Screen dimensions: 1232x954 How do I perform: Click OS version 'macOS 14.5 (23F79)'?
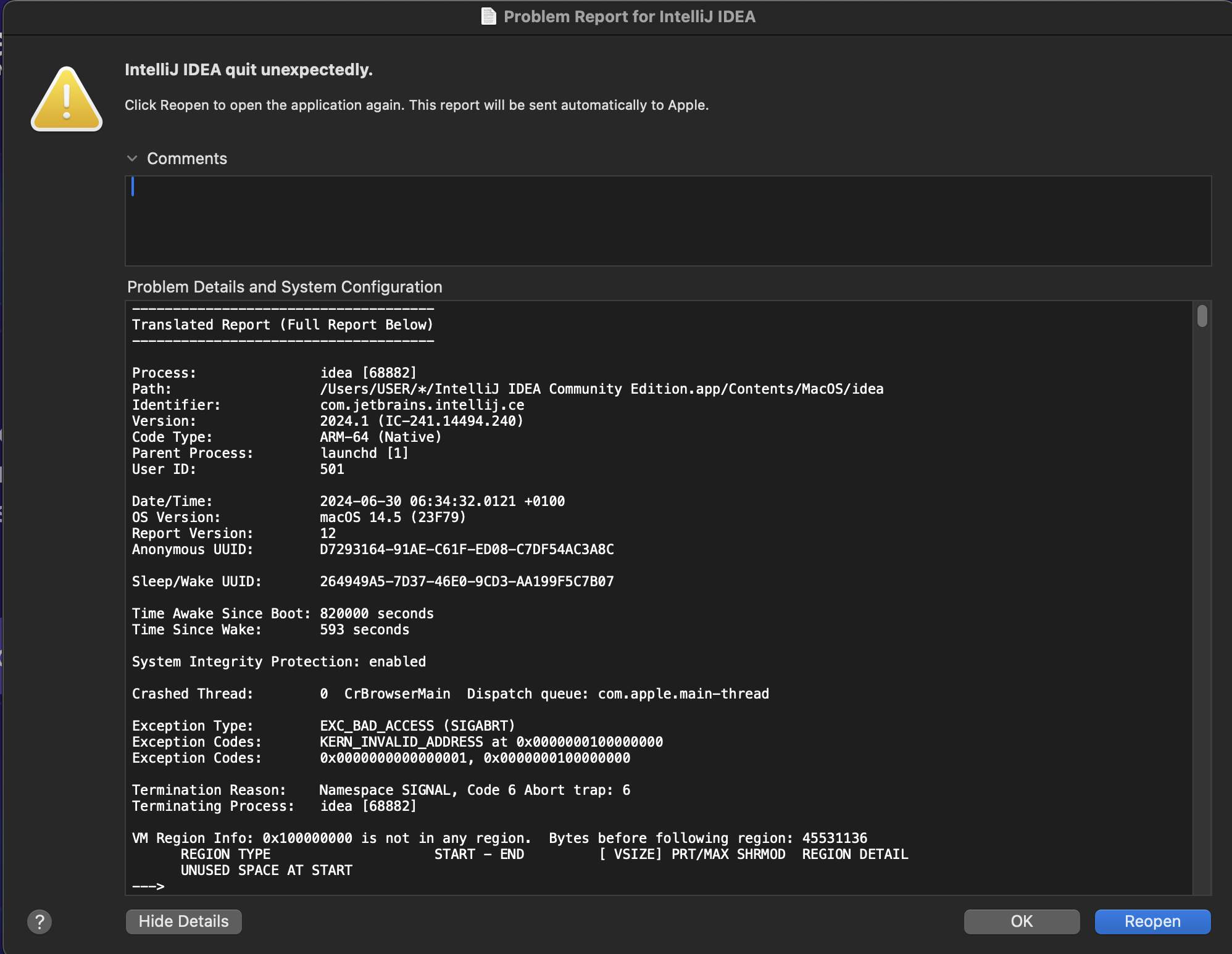pyautogui.click(x=393, y=517)
